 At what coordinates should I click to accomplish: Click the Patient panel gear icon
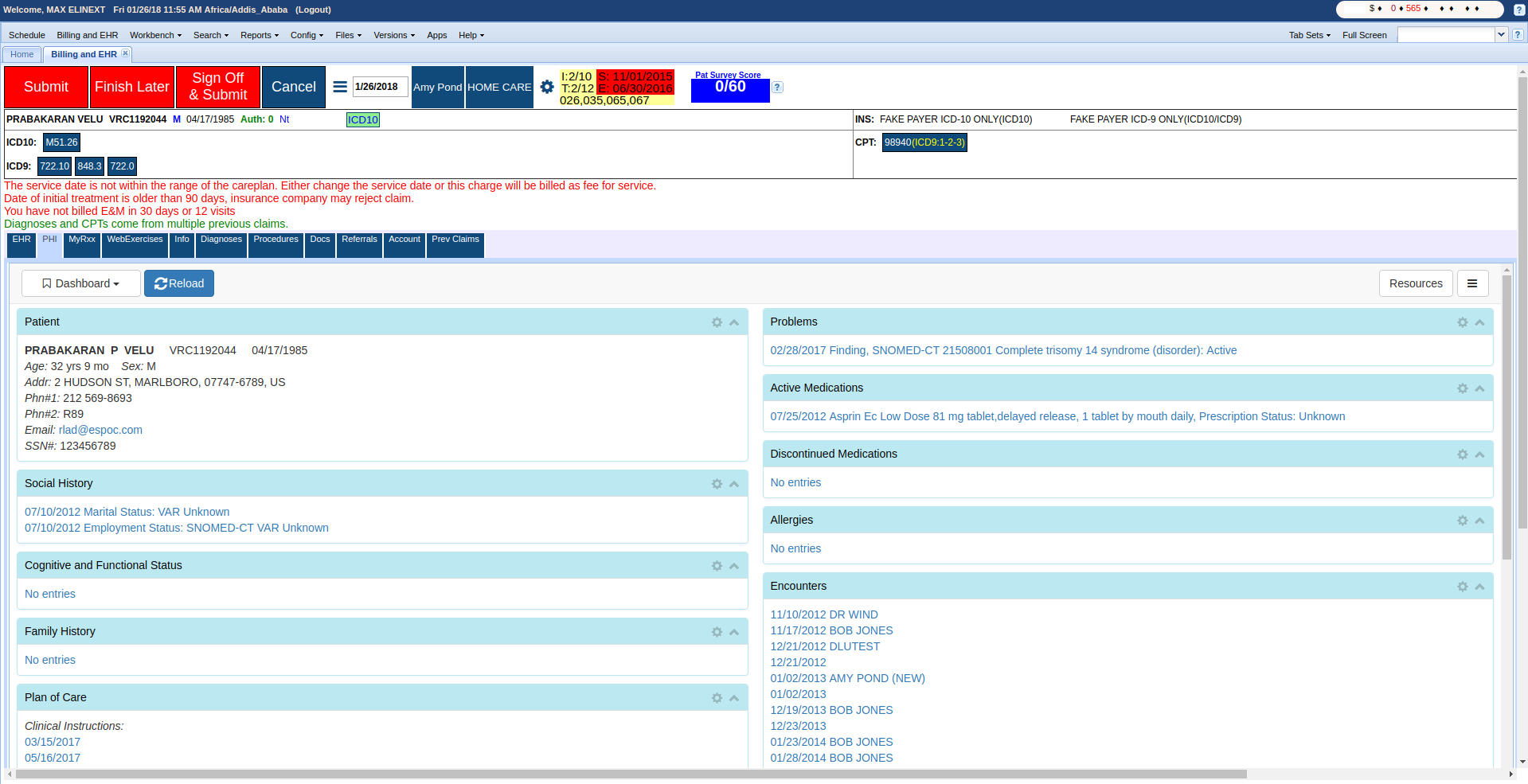[717, 322]
